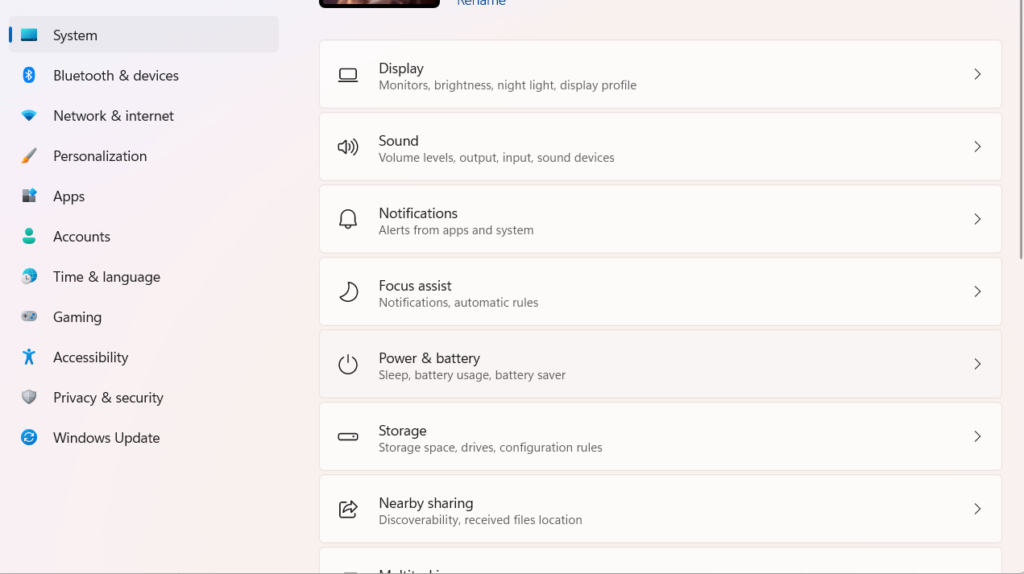Click the Bluetooth icon in sidebar

click(29, 75)
